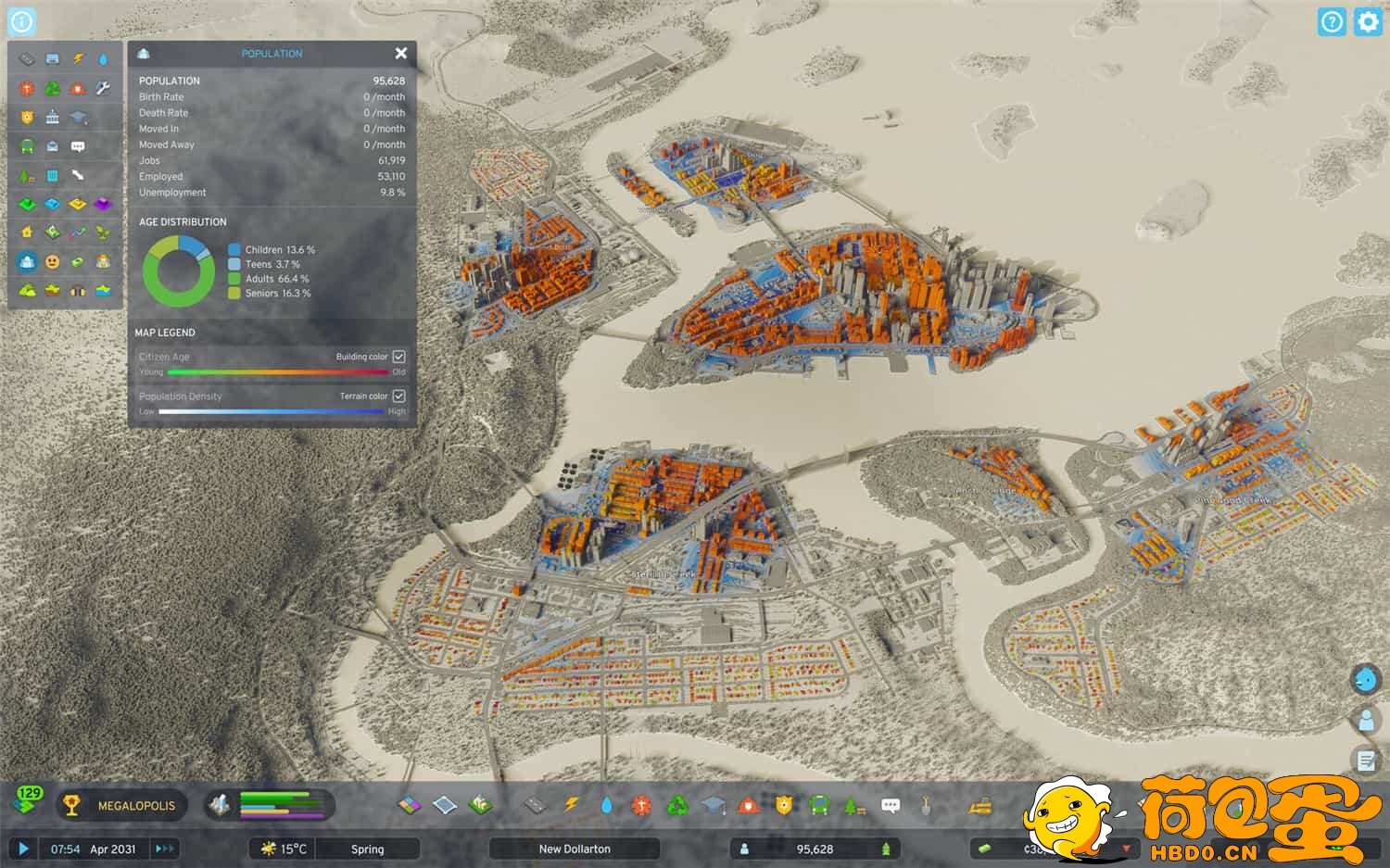Click the New Dollarton city name field
The width and height of the screenshot is (1390, 868).
coord(575,849)
